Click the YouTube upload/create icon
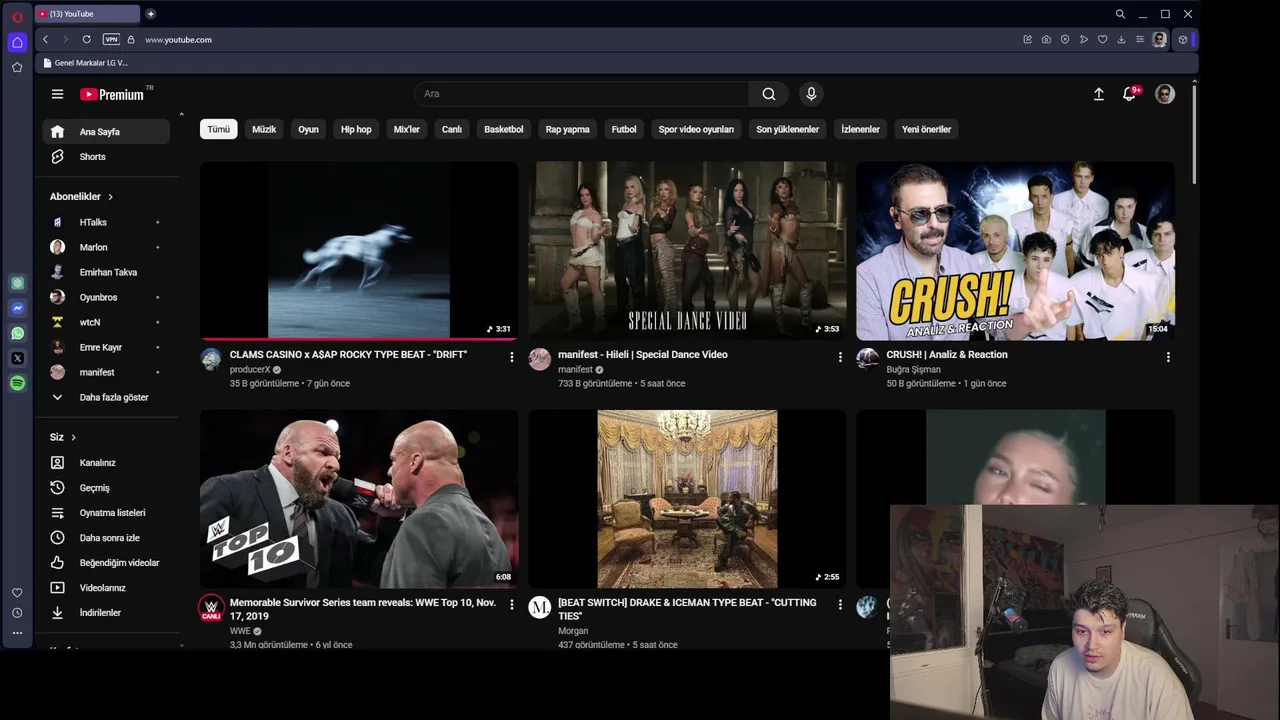The image size is (1280, 720). (1098, 94)
